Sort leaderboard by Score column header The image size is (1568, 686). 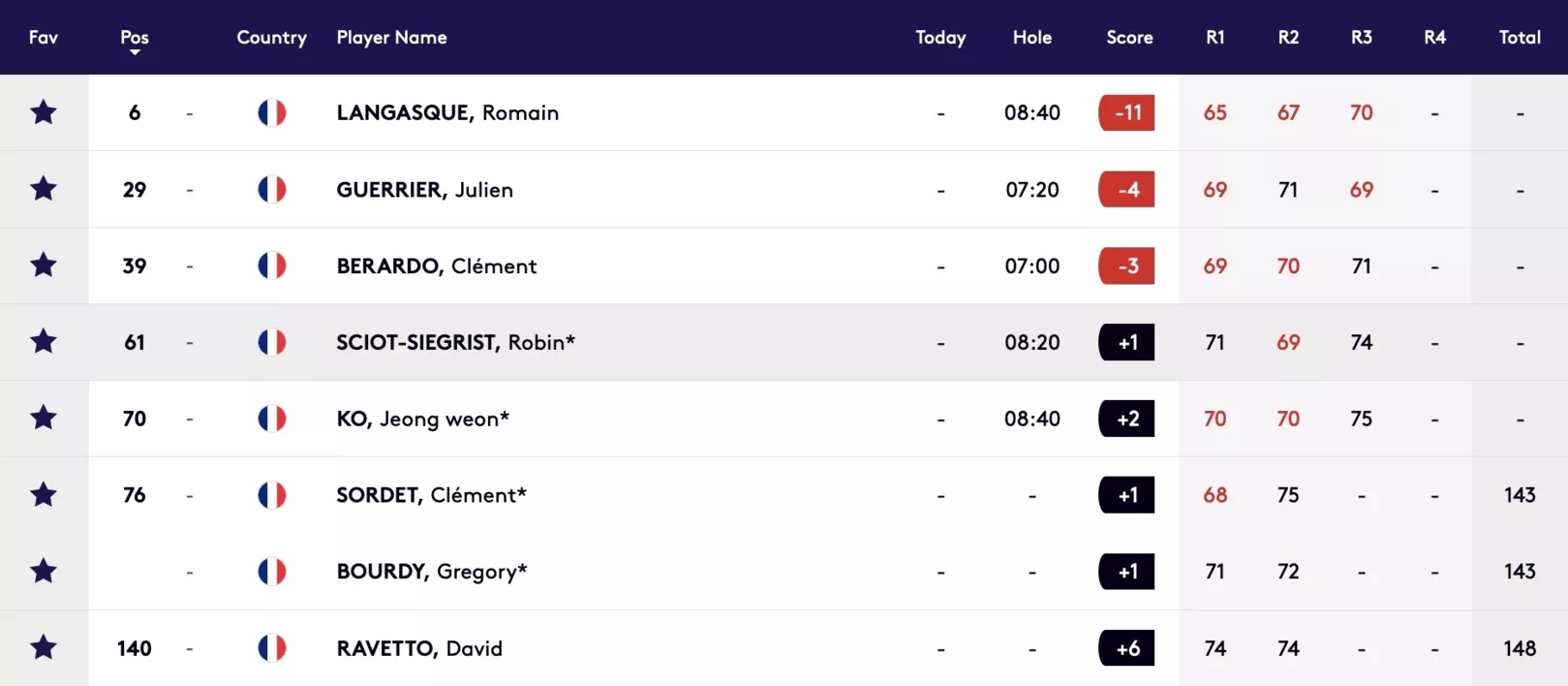(1129, 37)
